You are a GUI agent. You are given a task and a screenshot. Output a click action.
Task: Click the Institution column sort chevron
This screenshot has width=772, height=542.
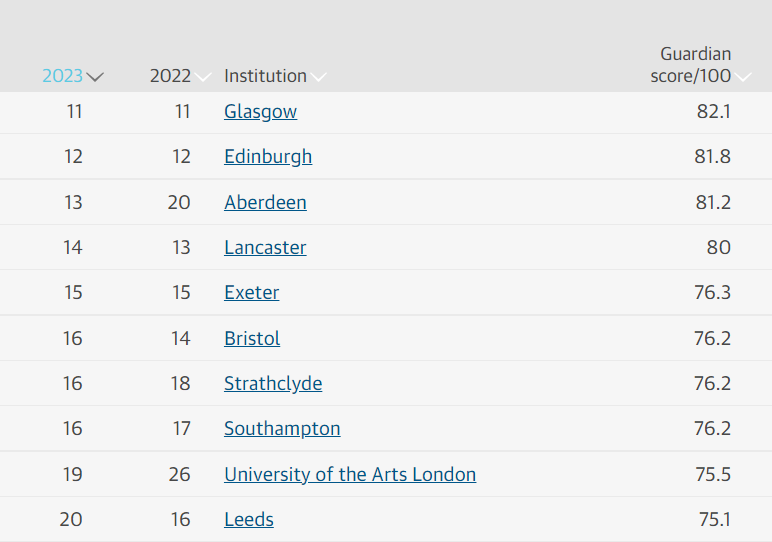pyautogui.click(x=319, y=77)
